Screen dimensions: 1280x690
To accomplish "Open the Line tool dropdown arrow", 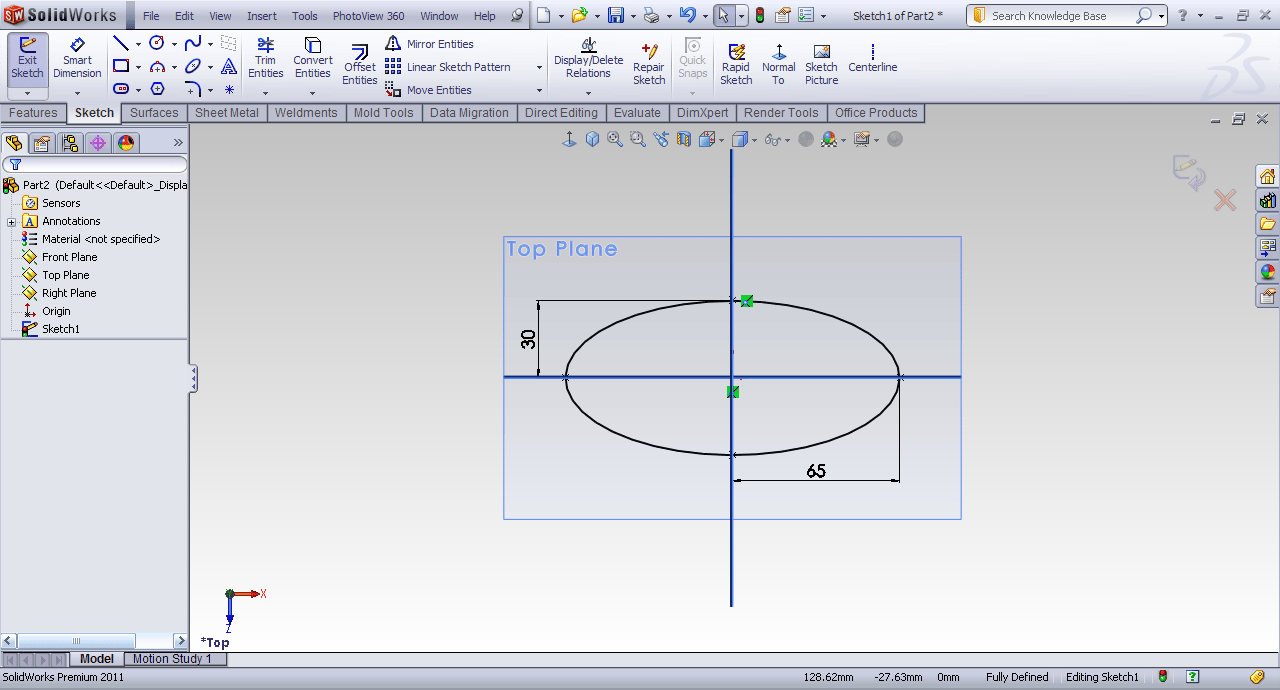I will click(x=138, y=44).
